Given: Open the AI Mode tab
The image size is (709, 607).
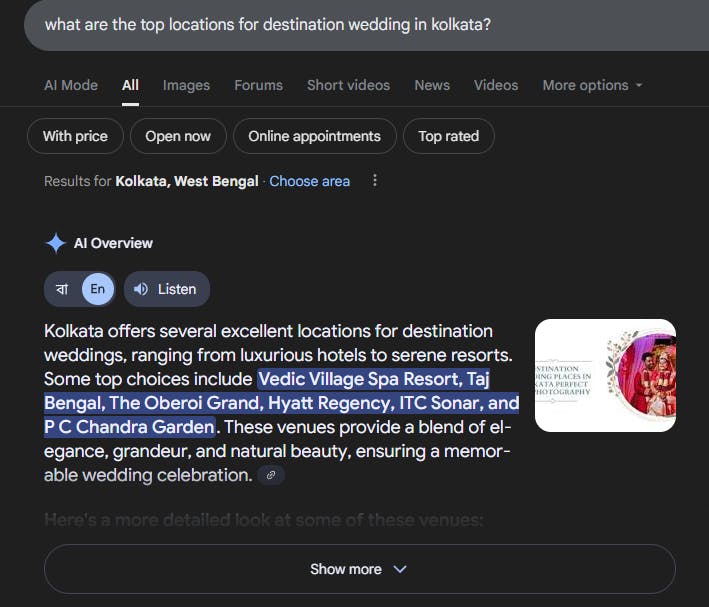Looking at the screenshot, I should coord(71,85).
